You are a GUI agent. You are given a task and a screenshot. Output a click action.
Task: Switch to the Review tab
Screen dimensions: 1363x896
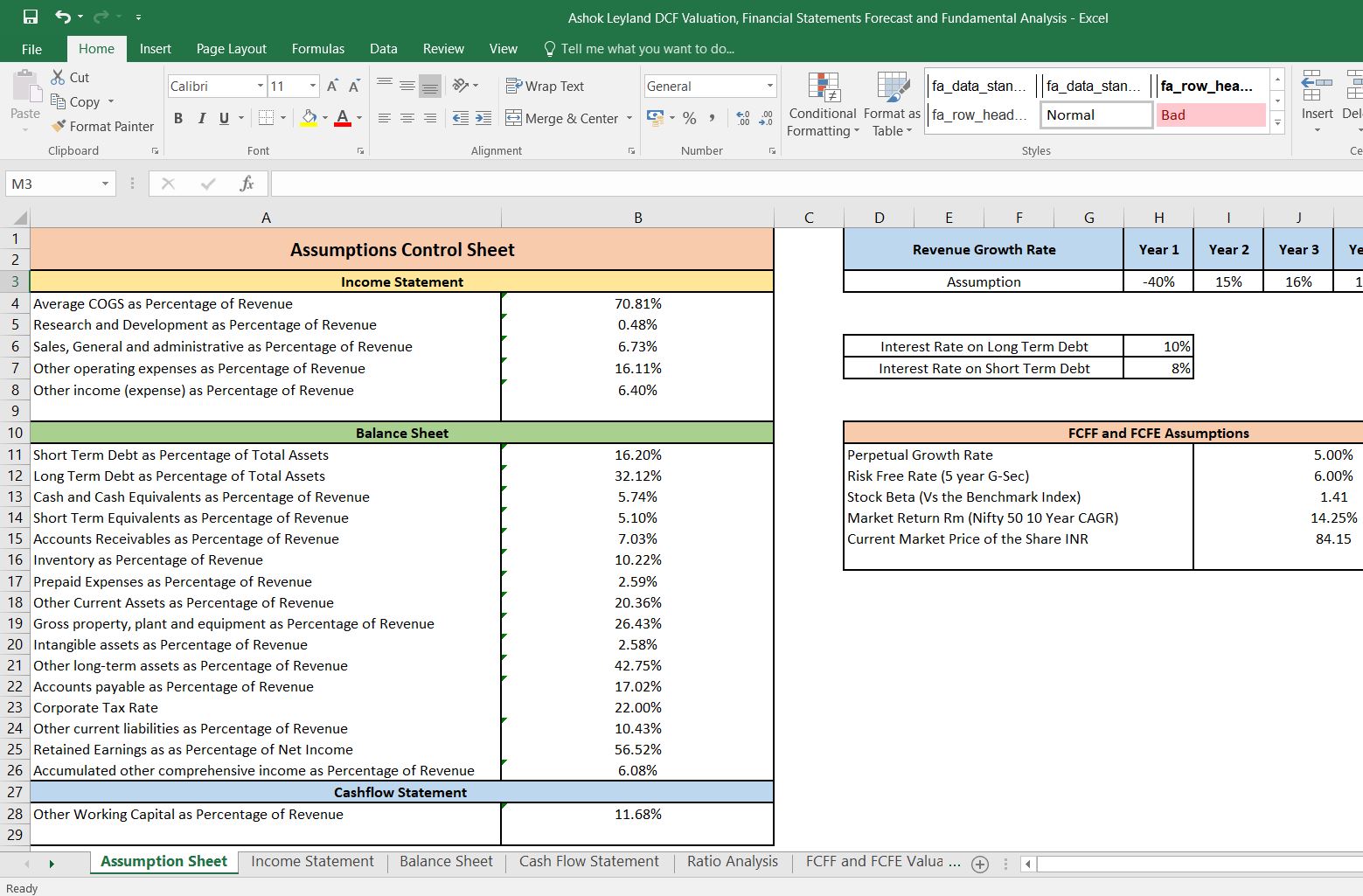[443, 49]
